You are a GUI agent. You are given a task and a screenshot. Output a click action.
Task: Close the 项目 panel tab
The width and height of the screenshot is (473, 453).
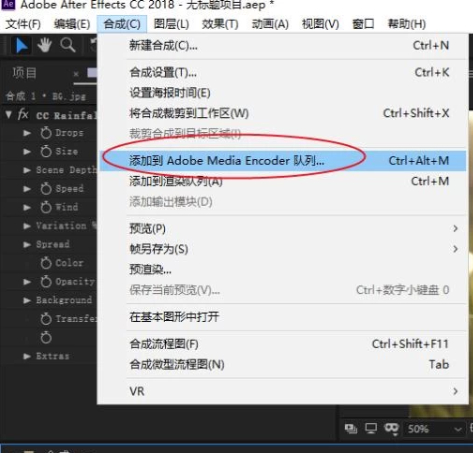coord(76,74)
